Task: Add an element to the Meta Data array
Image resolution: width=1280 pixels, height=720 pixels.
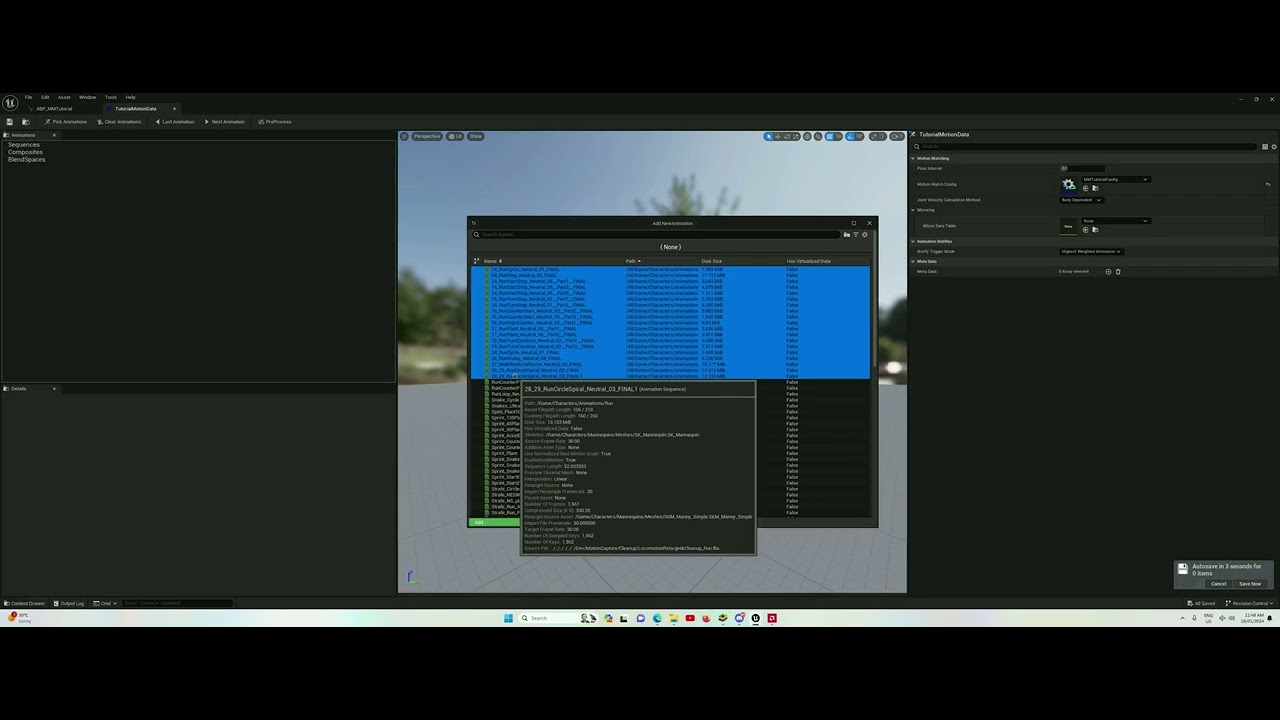Action: (1108, 272)
